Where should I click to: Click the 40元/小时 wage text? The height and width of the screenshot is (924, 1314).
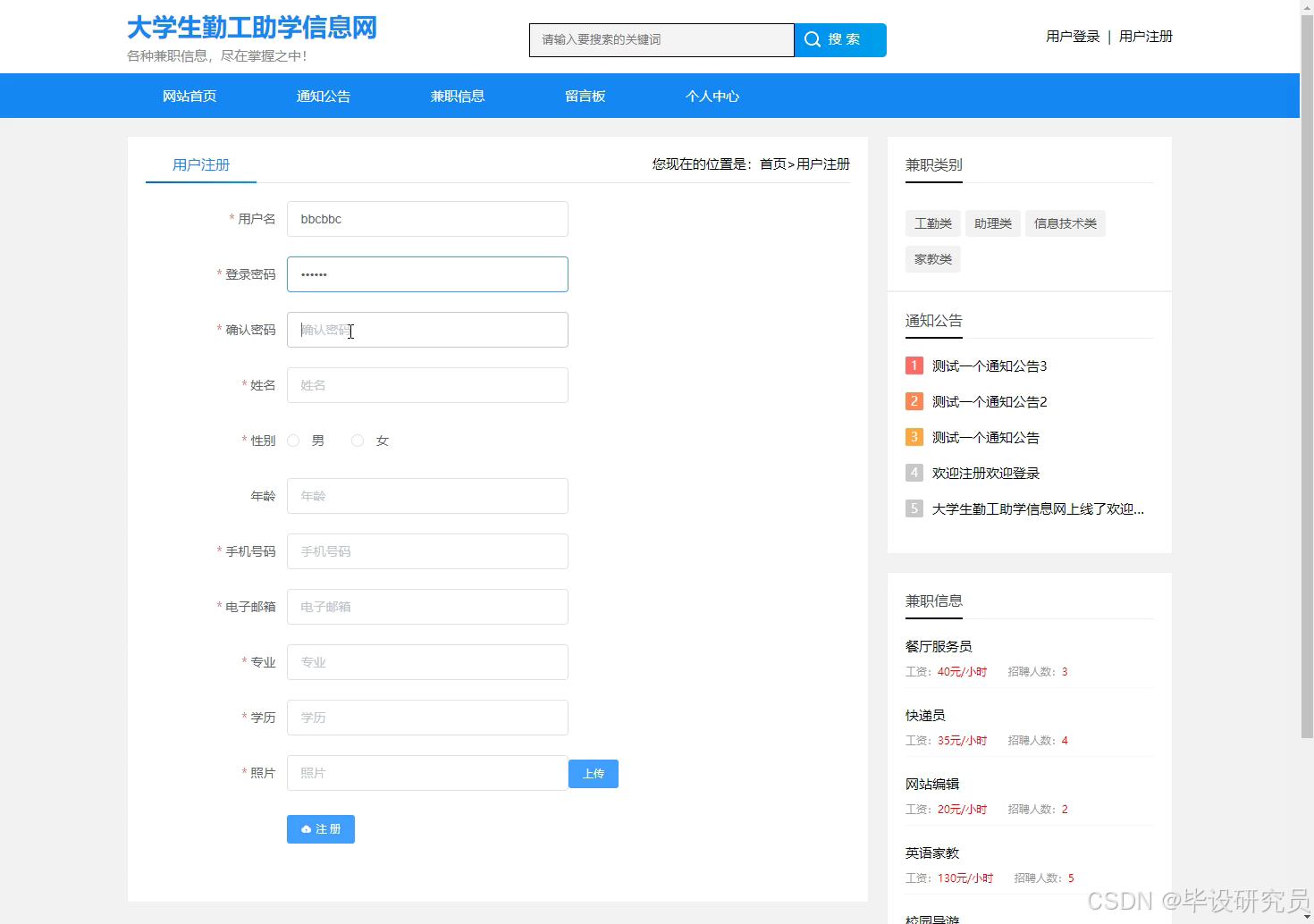pos(962,671)
